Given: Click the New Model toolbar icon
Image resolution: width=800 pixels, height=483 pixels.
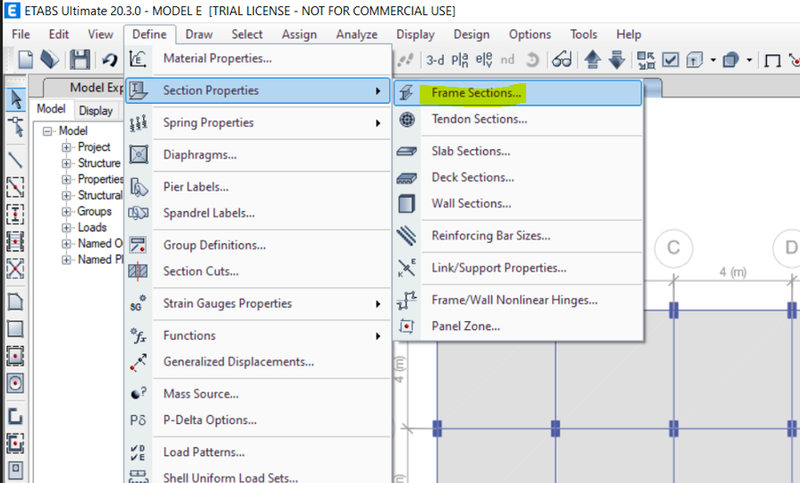Looking at the screenshot, I should pyautogui.click(x=25, y=60).
